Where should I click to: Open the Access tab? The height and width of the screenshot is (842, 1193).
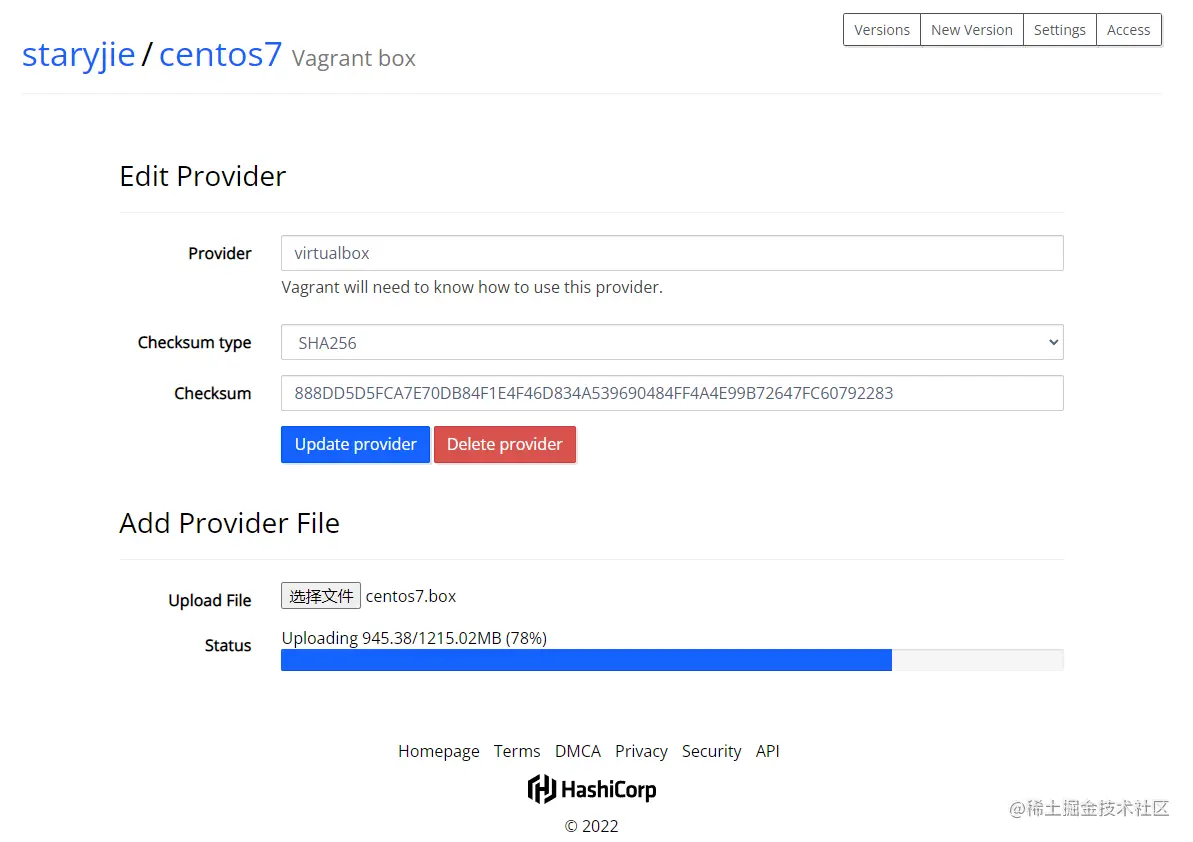(1128, 30)
